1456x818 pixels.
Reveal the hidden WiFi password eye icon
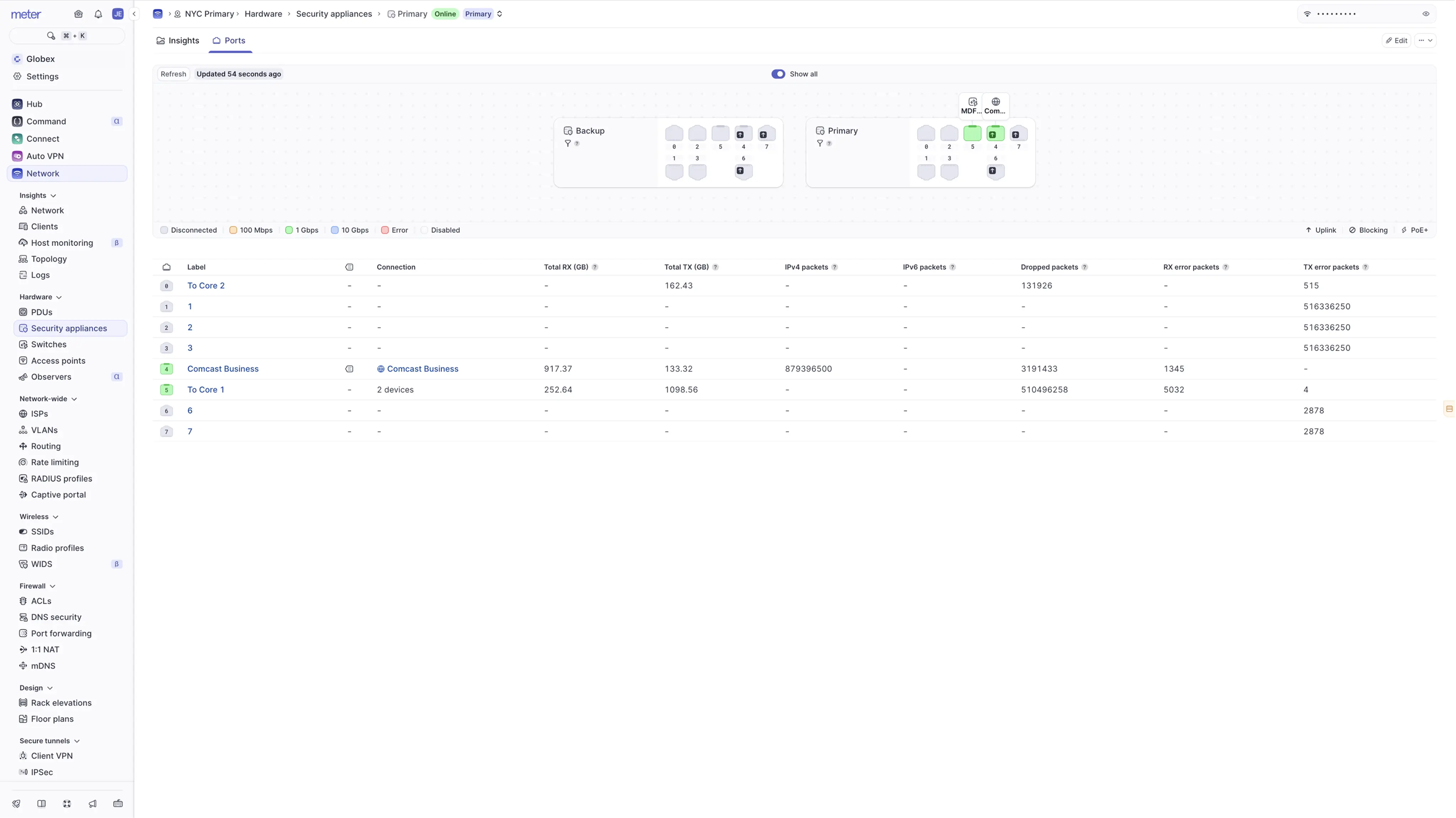(1425, 14)
